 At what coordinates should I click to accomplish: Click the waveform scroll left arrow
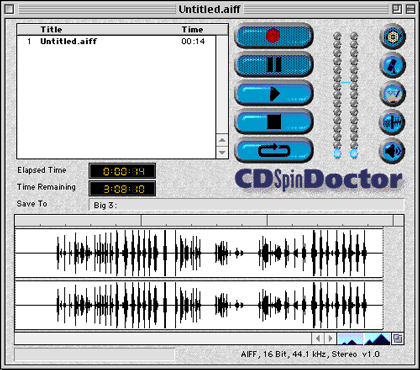tap(318, 339)
